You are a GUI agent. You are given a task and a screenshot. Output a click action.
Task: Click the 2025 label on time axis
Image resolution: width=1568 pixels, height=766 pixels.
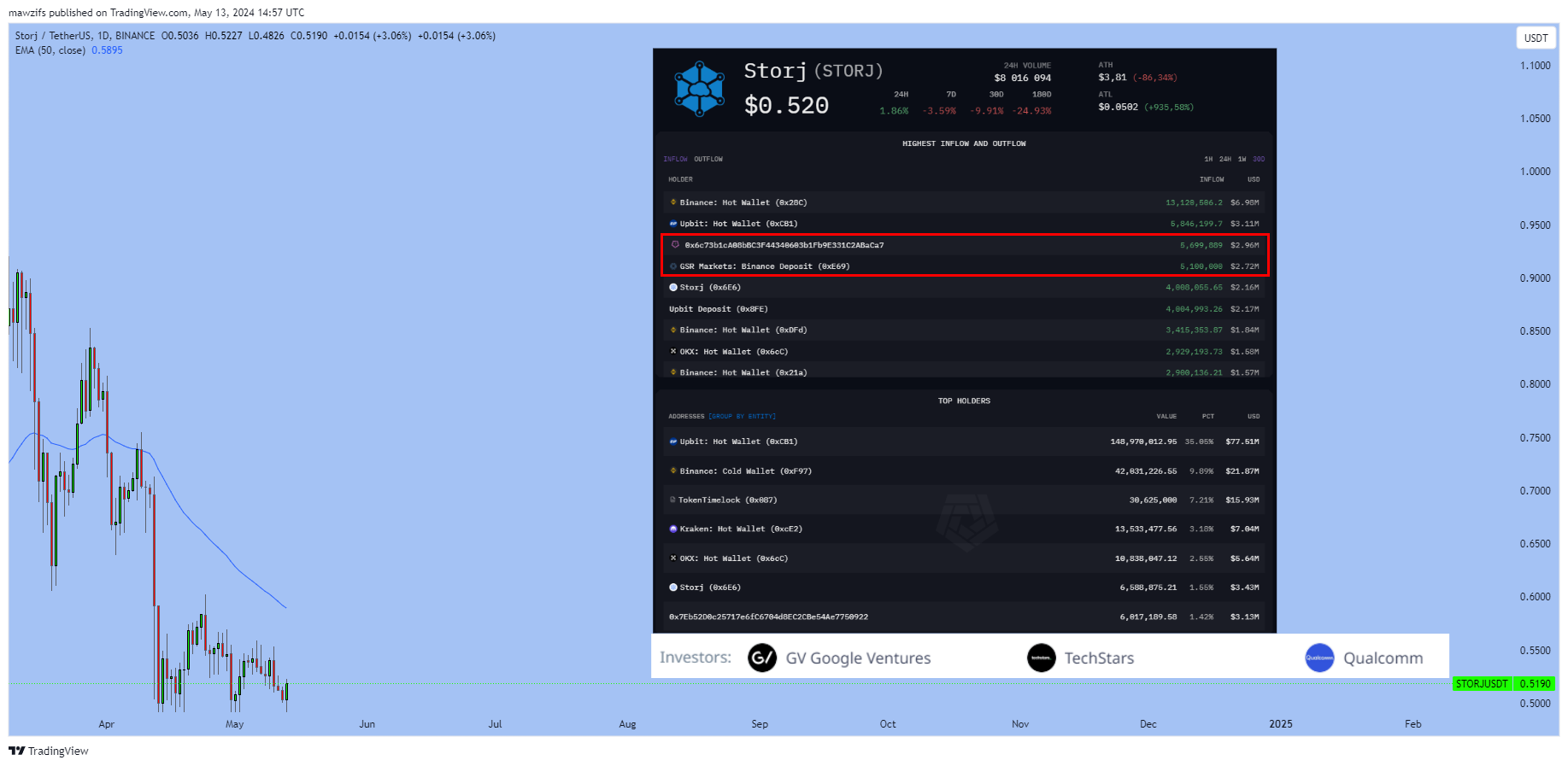click(x=1280, y=724)
